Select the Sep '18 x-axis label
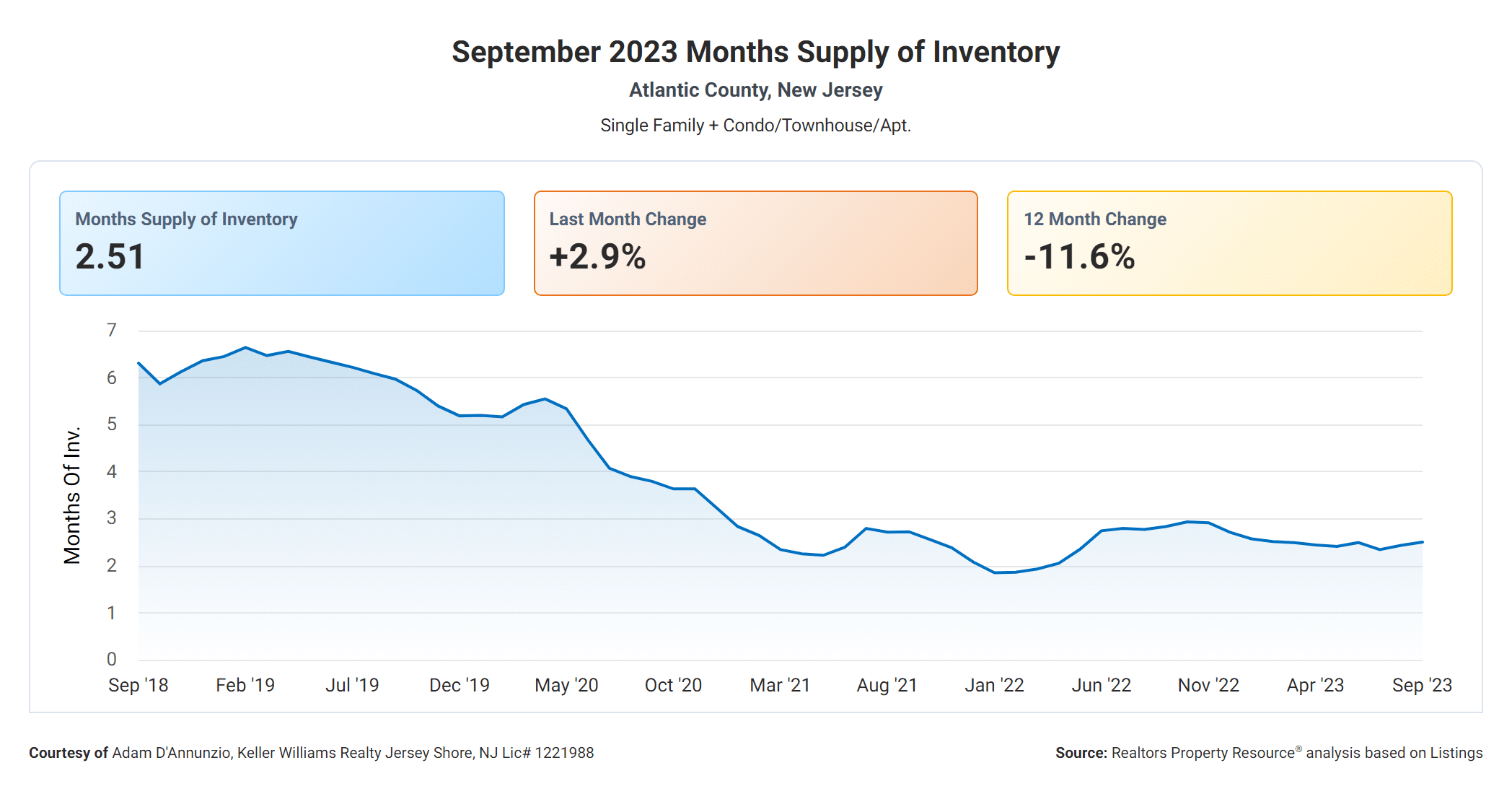1512x794 pixels. [x=138, y=685]
